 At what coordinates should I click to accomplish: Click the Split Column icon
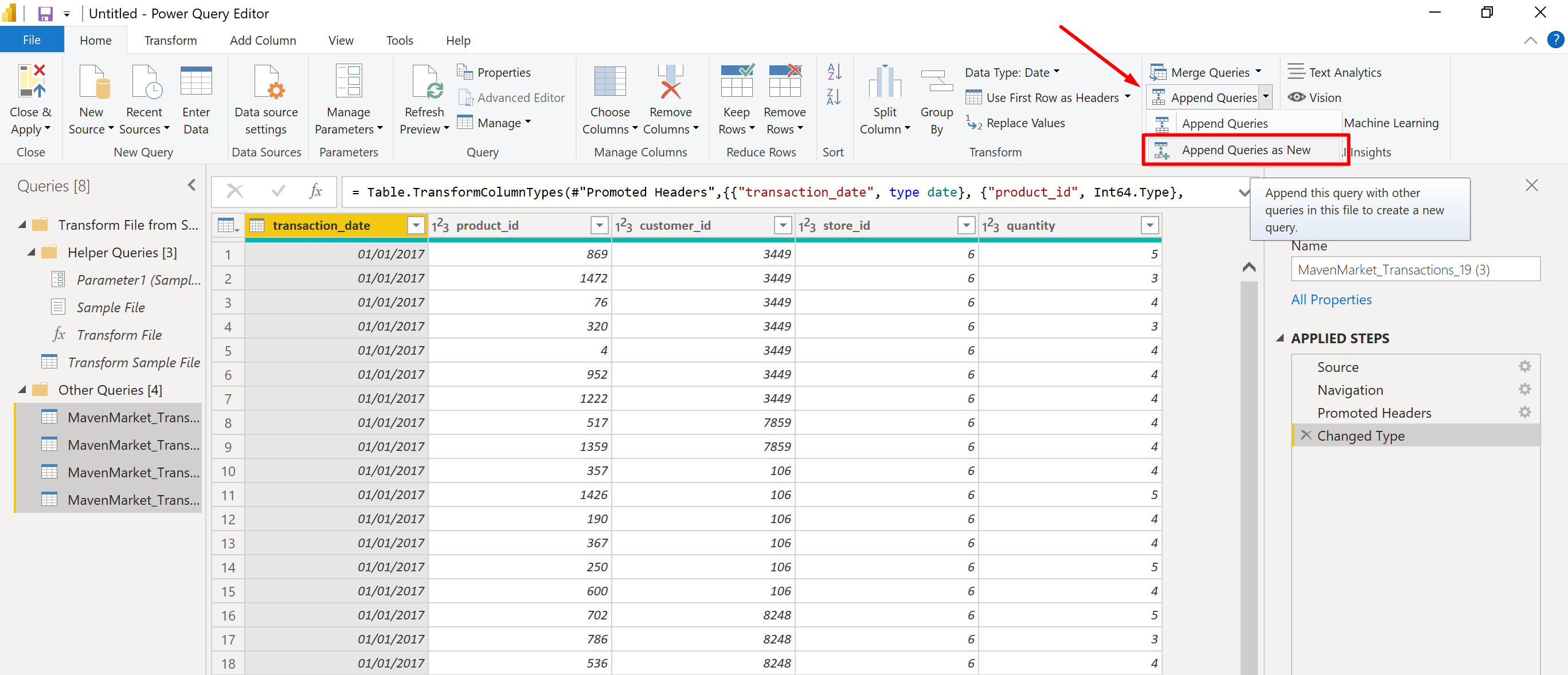(x=885, y=81)
